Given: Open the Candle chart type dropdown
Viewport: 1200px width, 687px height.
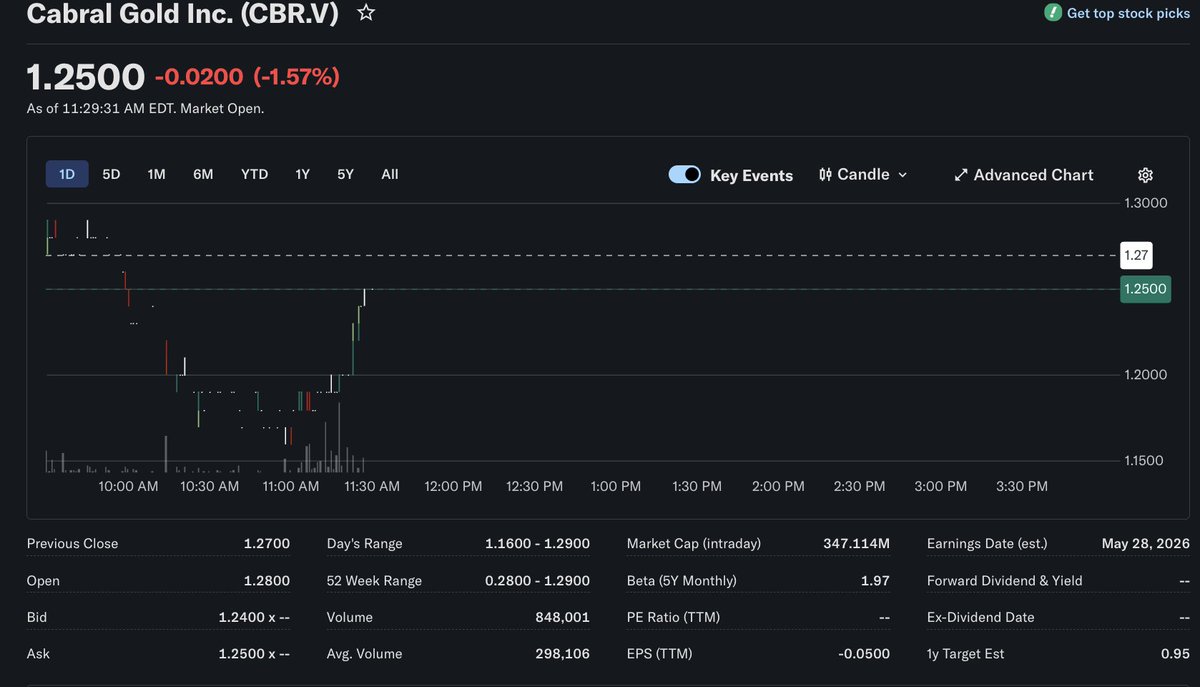Looking at the screenshot, I should pyautogui.click(x=863, y=174).
